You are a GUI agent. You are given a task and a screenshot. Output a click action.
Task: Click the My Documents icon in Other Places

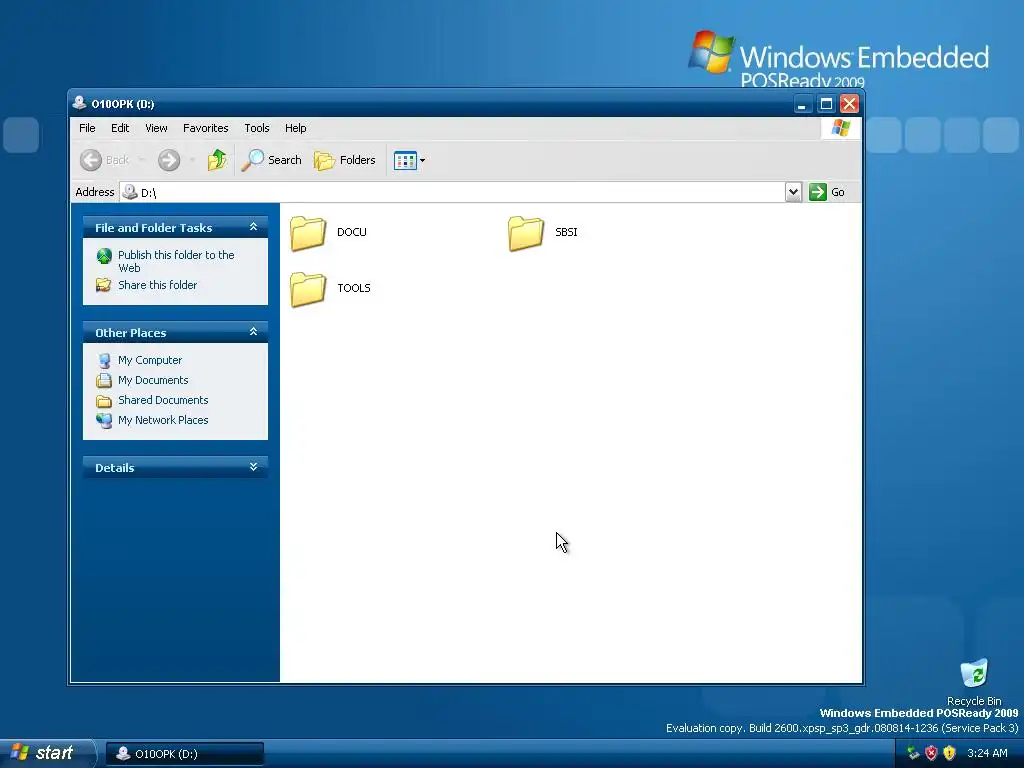104,380
